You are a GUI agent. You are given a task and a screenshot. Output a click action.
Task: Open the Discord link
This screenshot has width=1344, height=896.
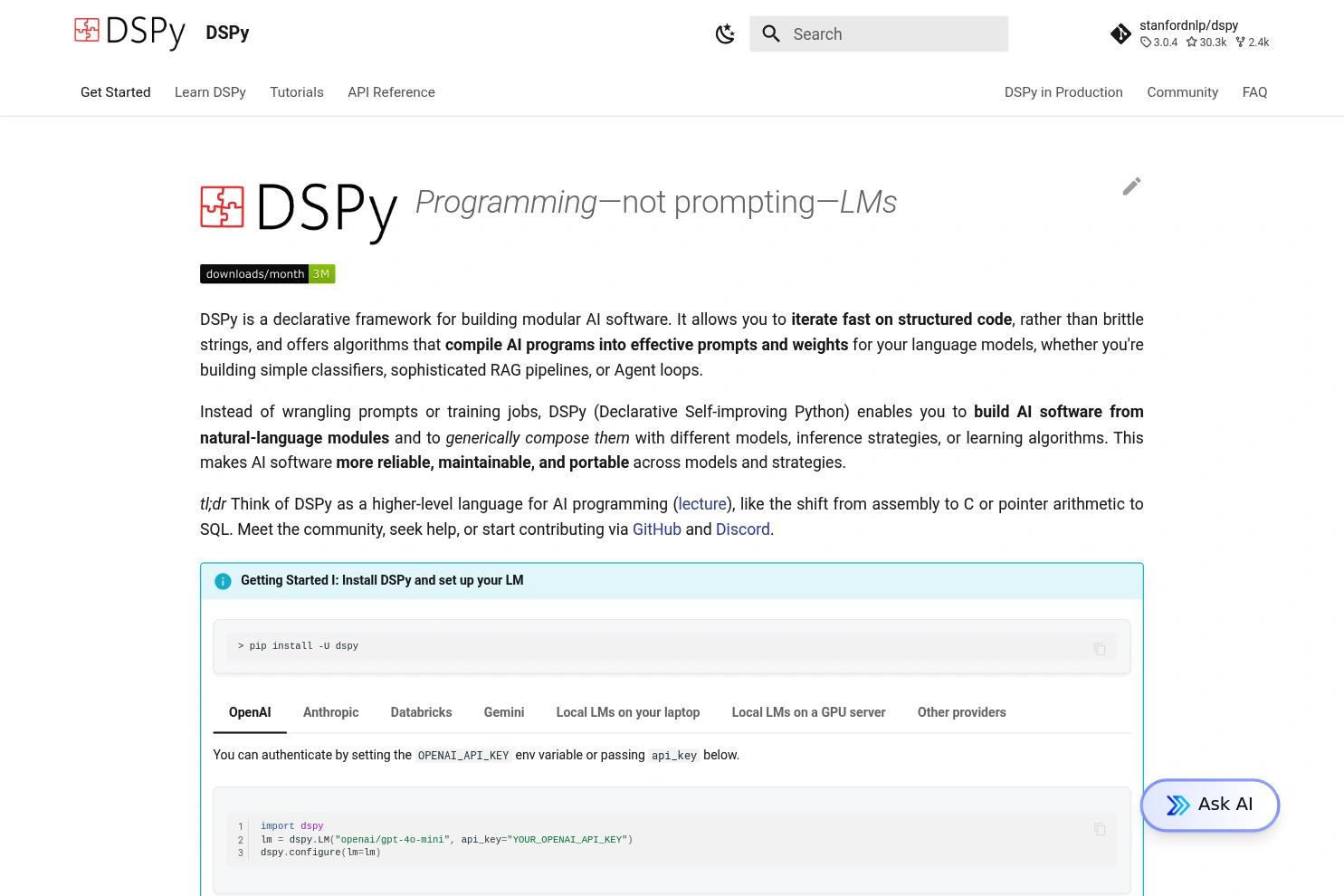click(743, 529)
